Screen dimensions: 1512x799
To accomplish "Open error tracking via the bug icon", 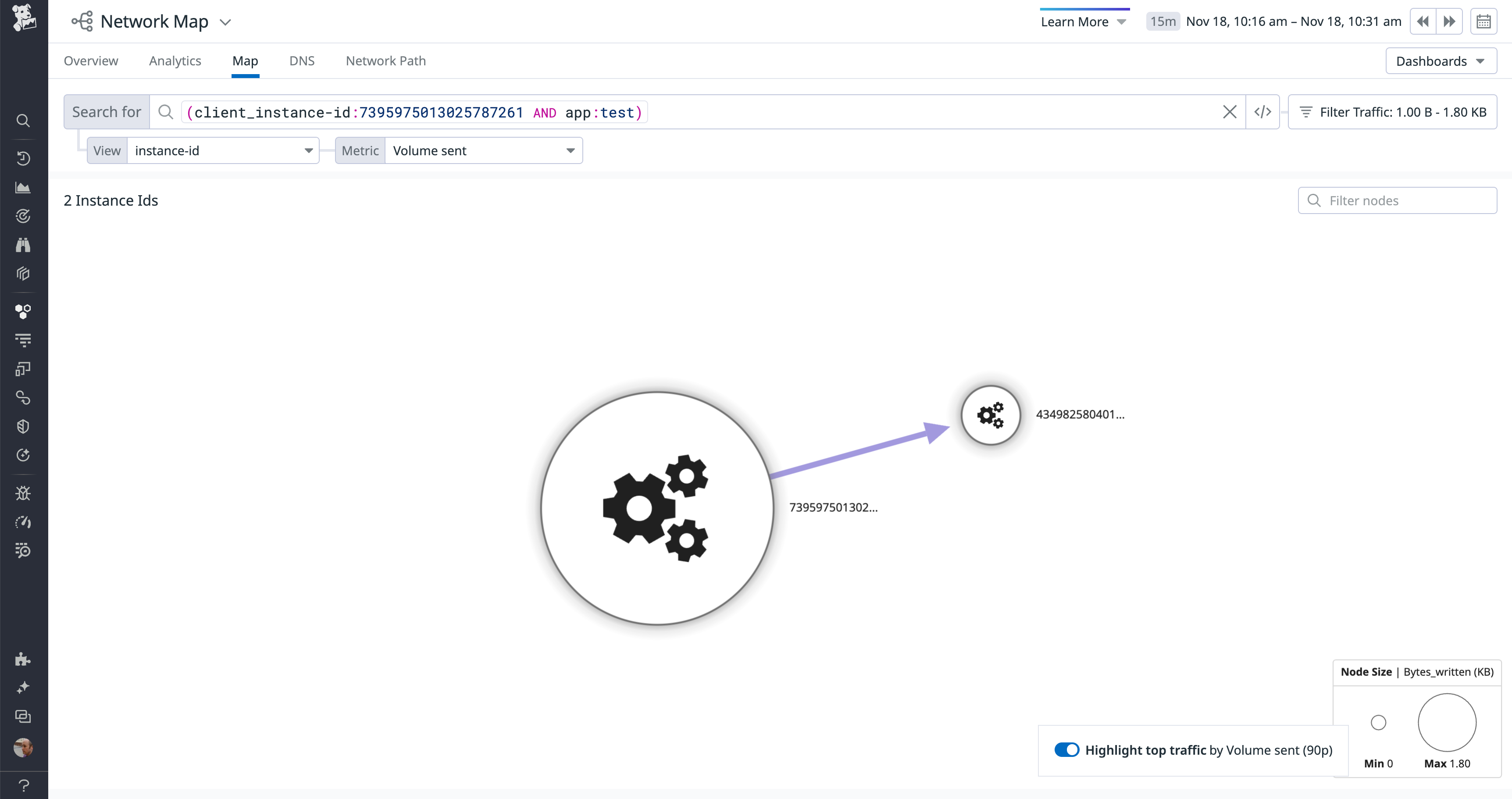I will point(24,493).
